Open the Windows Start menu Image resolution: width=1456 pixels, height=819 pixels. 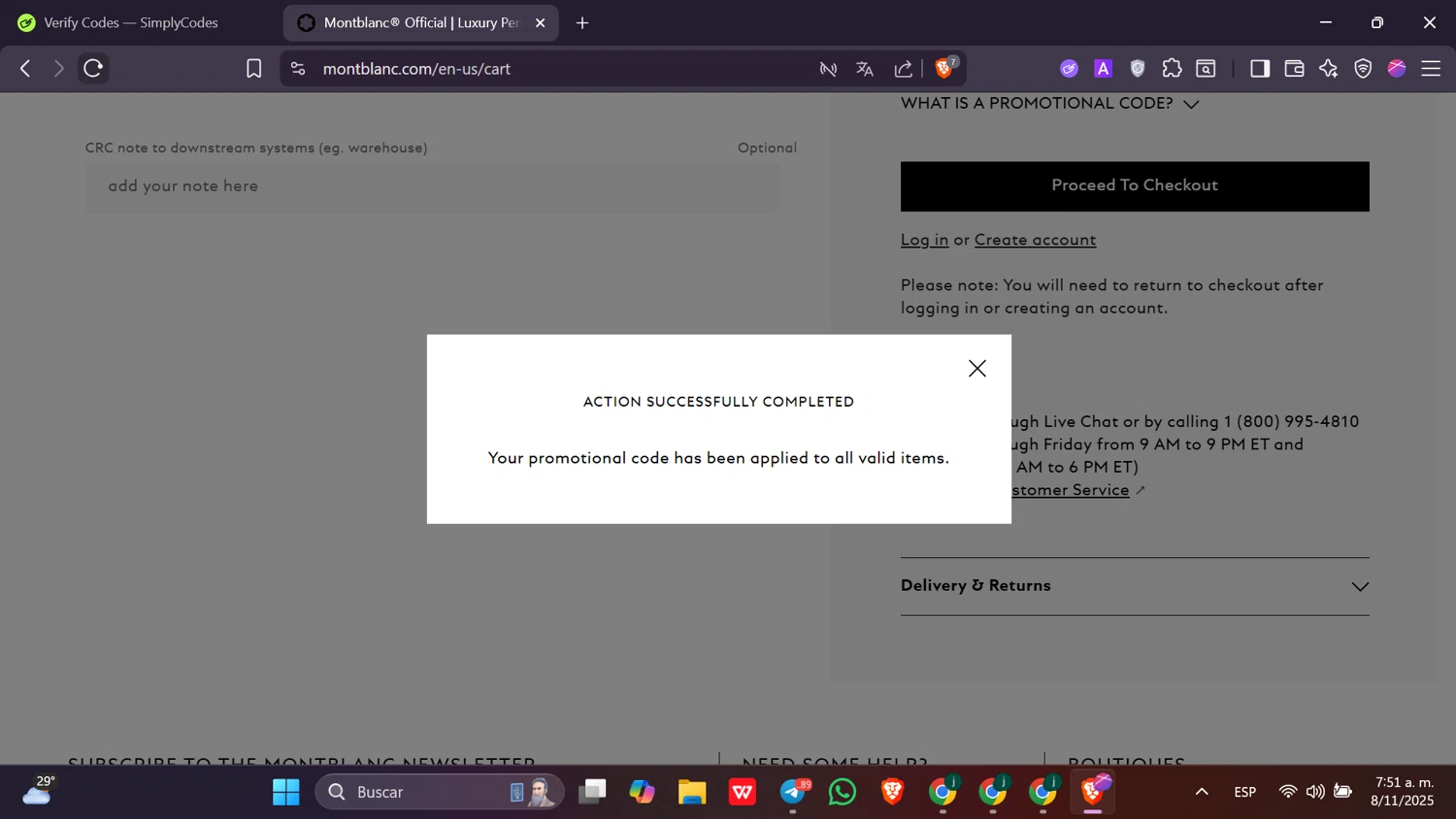286,792
